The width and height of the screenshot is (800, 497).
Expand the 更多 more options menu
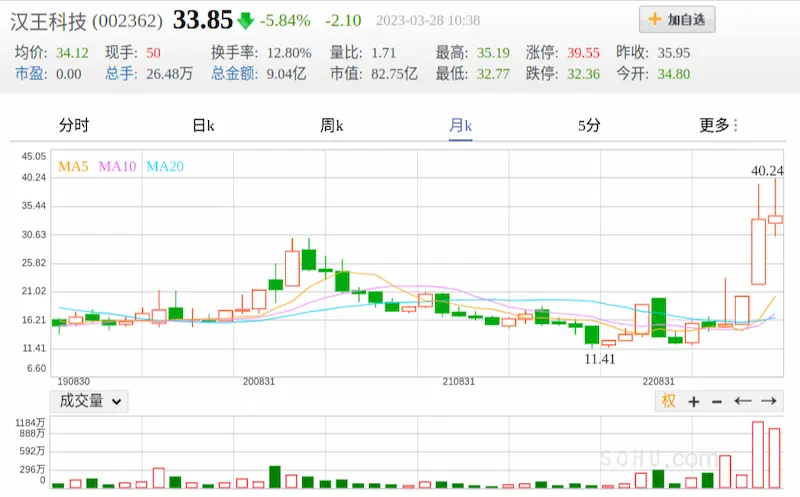(x=718, y=125)
